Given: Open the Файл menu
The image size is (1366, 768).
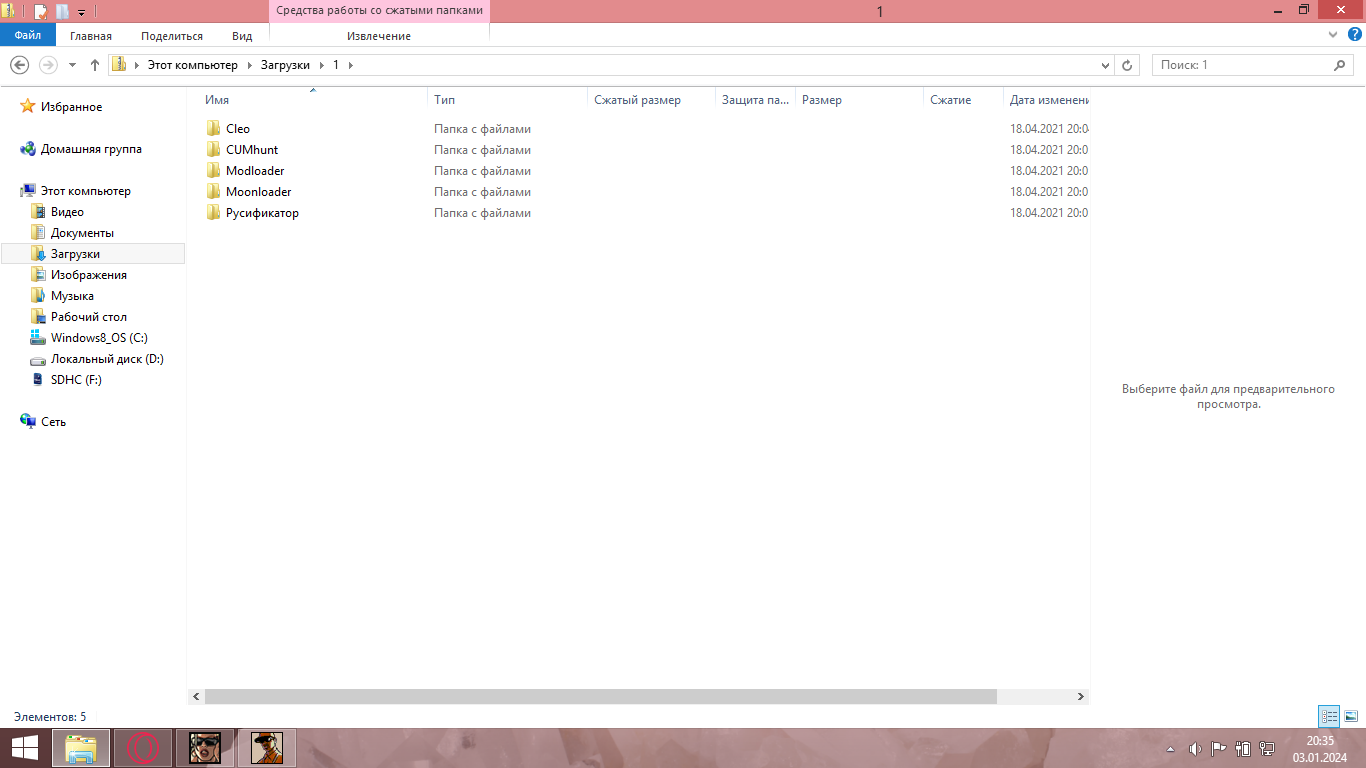Looking at the screenshot, I should tap(28, 35).
